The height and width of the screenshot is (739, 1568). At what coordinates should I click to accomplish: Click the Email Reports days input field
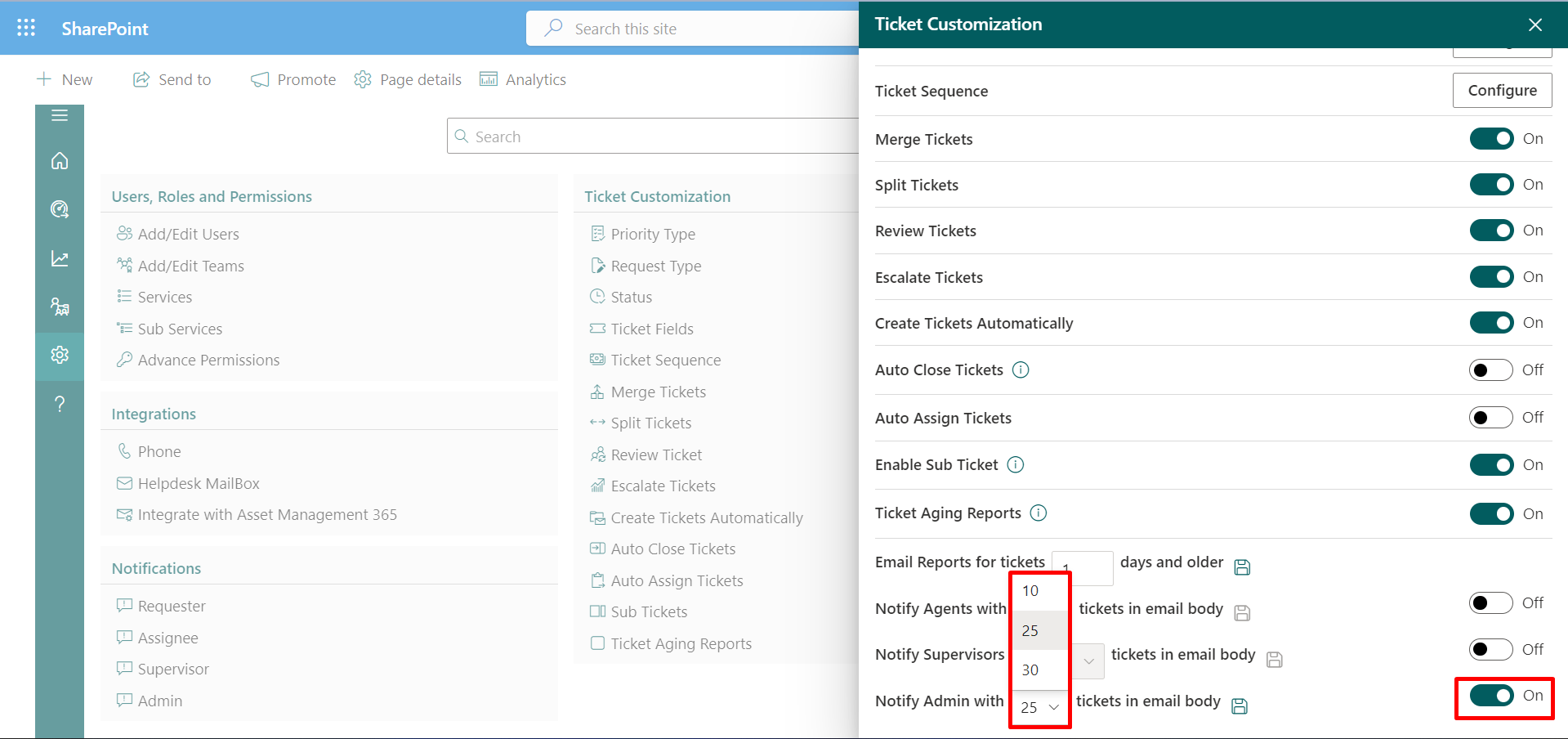(x=1083, y=567)
